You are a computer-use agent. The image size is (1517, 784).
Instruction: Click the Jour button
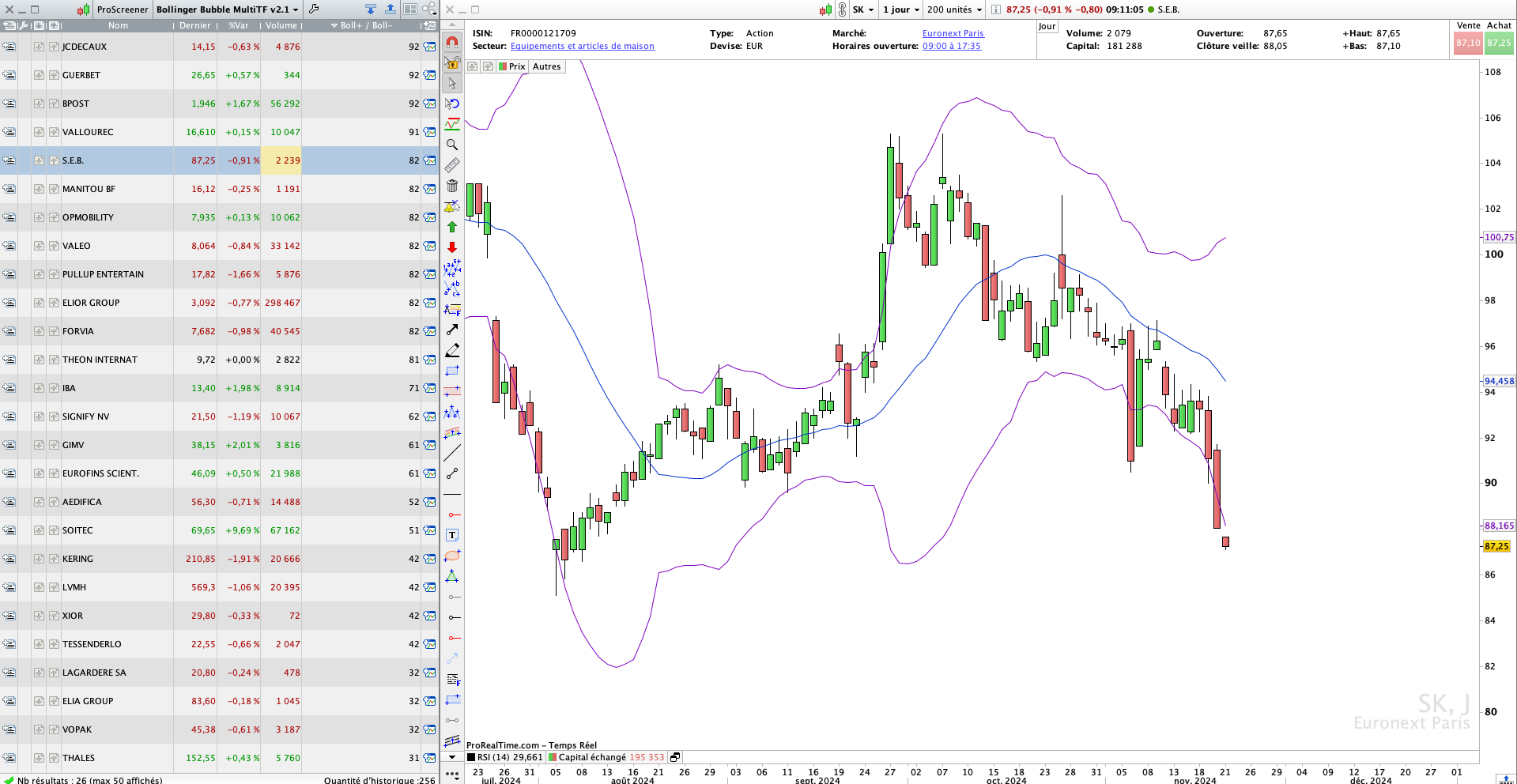[x=1047, y=26]
